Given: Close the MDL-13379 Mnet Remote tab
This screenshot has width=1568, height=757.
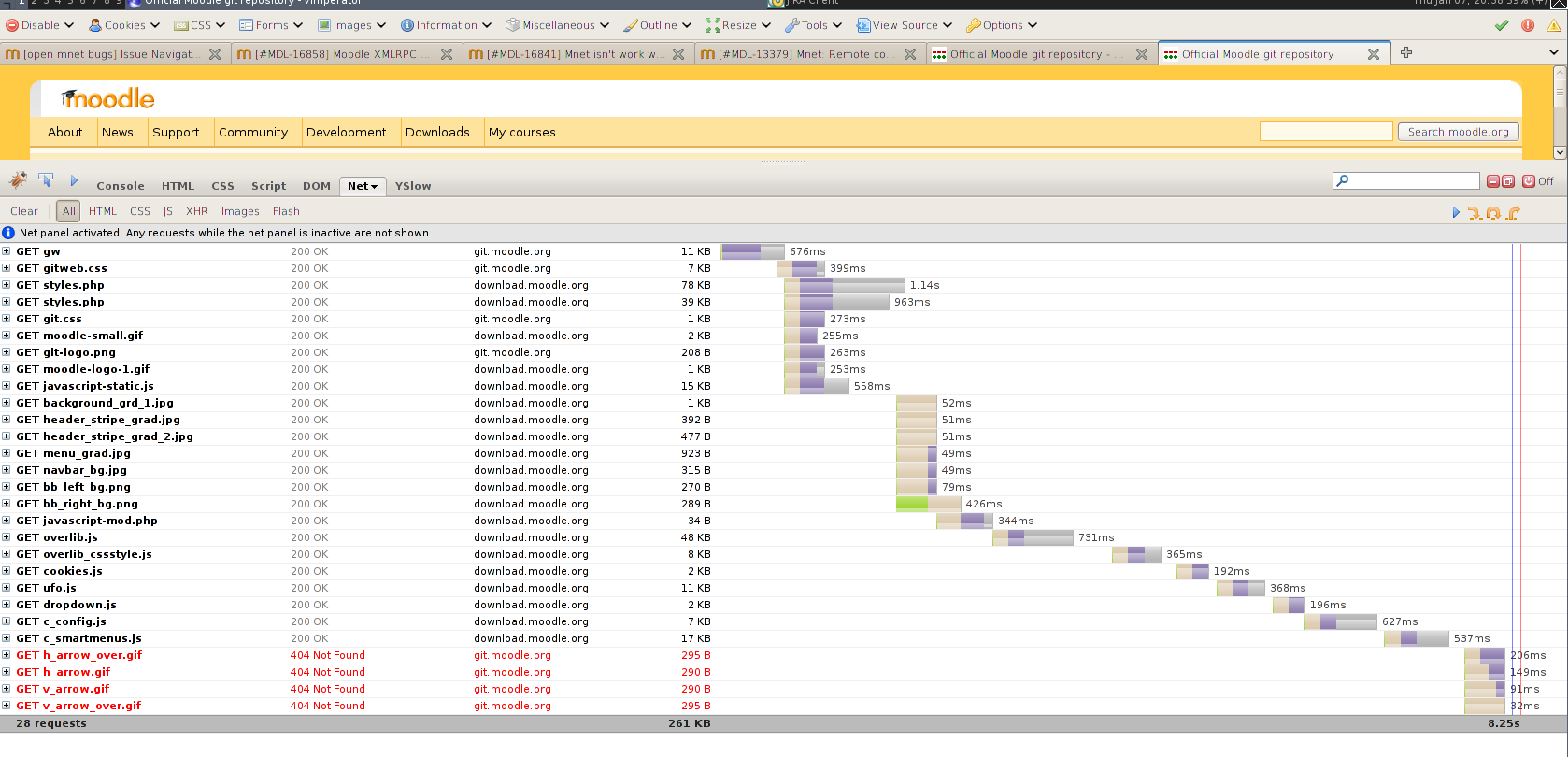Looking at the screenshot, I should pyautogui.click(x=910, y=54).
